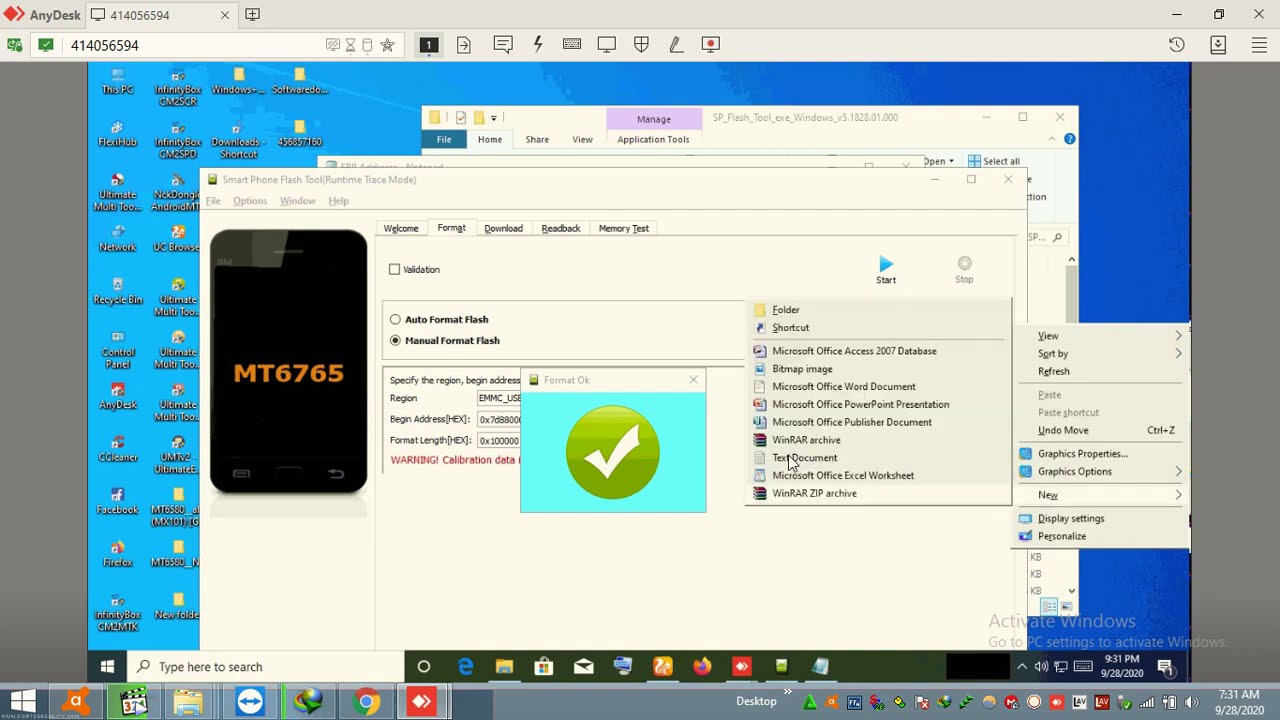This screenshot has width=1280, height=720.
Task: Open This PC desktop icon
Action: pos(117,82)
